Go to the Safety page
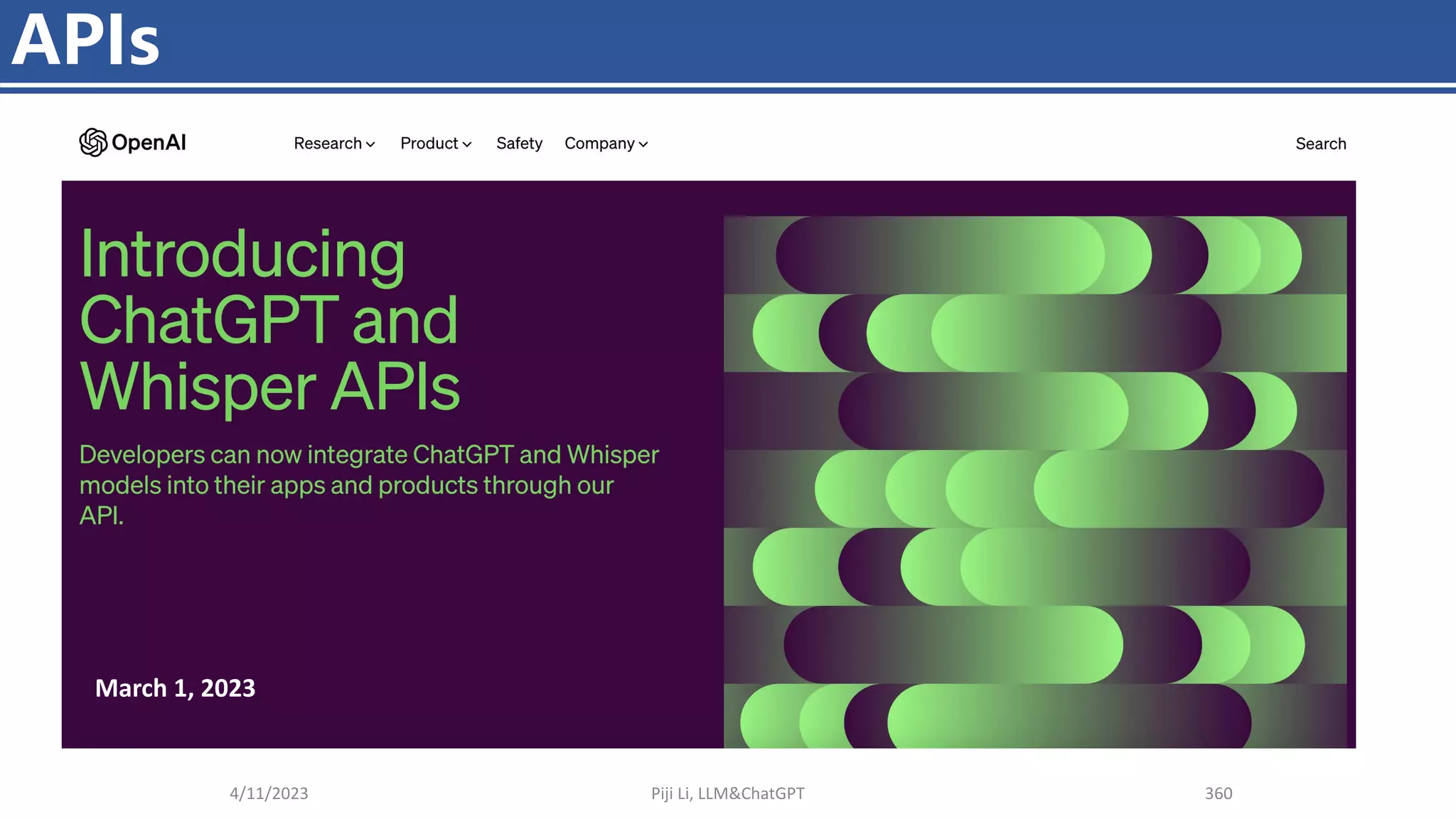1456x819 pixels. (519, 144)
